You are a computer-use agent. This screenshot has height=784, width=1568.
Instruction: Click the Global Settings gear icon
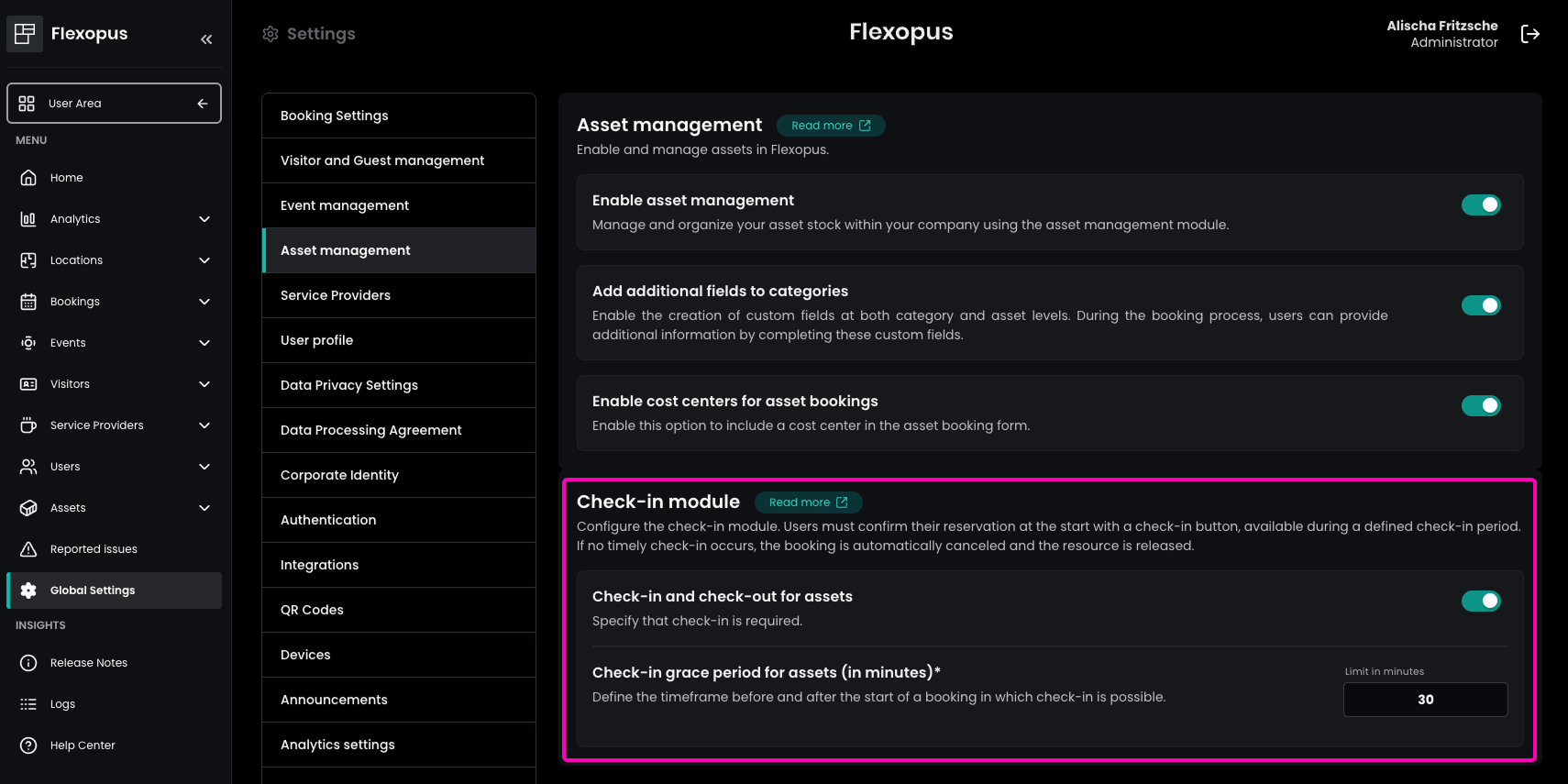(28, 591)
